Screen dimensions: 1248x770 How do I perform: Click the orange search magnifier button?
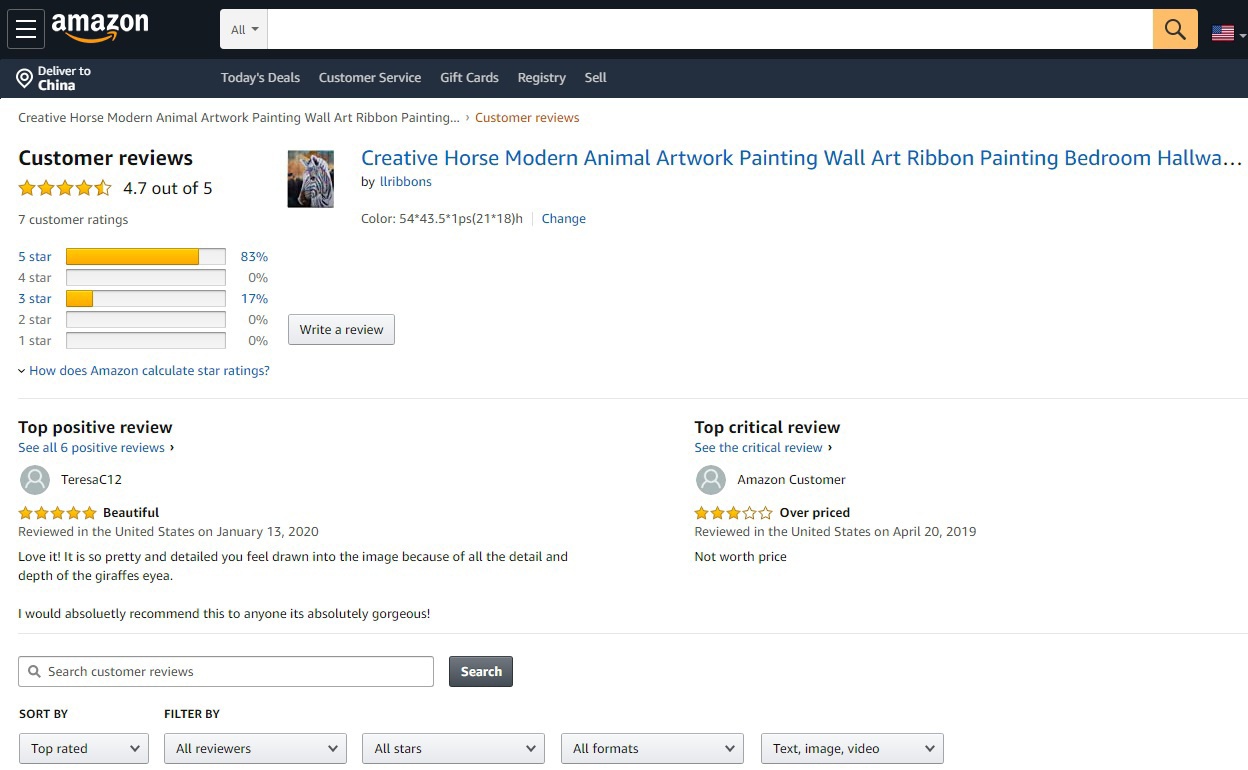1175,30
